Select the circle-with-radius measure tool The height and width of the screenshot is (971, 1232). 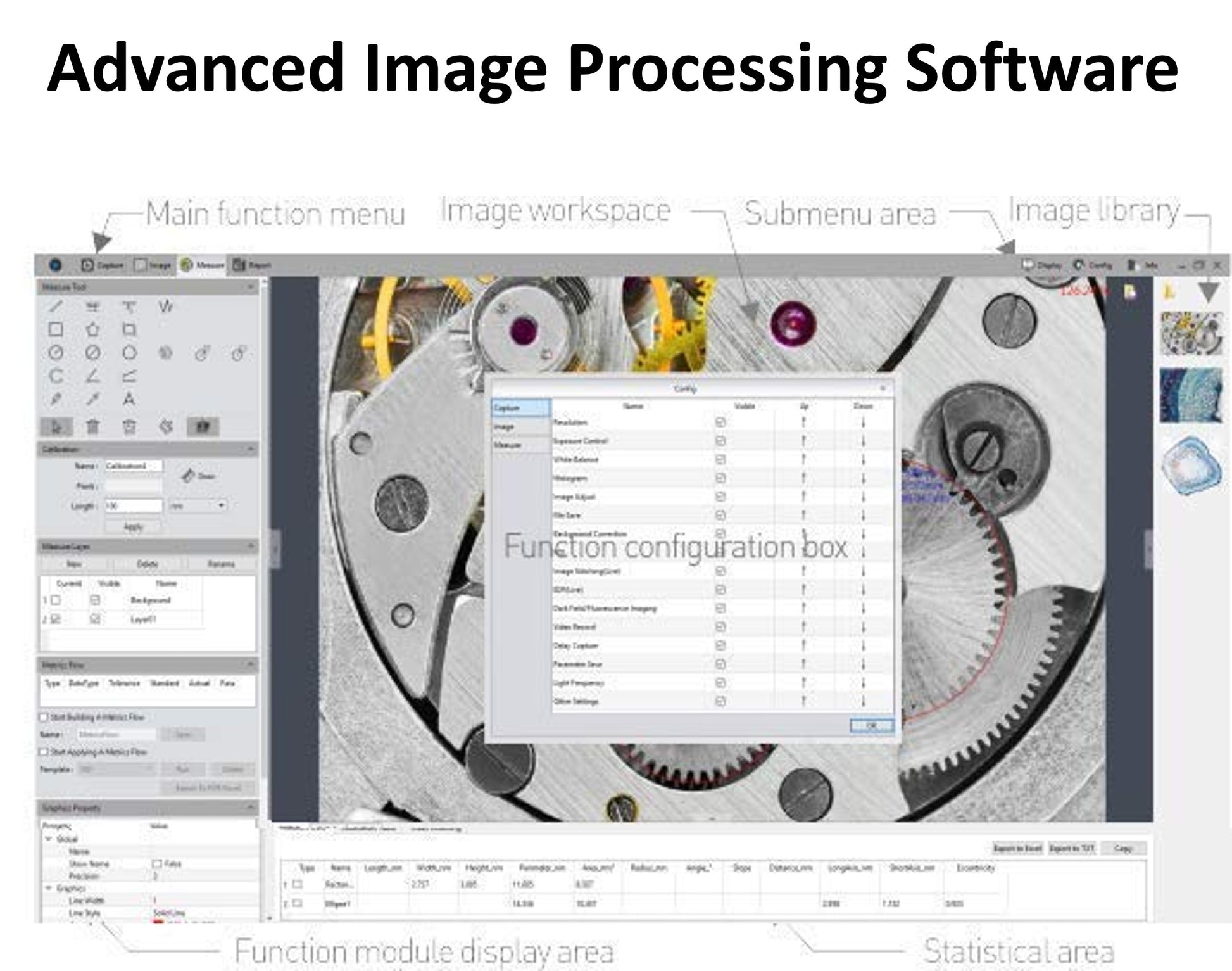coord(56,353)
